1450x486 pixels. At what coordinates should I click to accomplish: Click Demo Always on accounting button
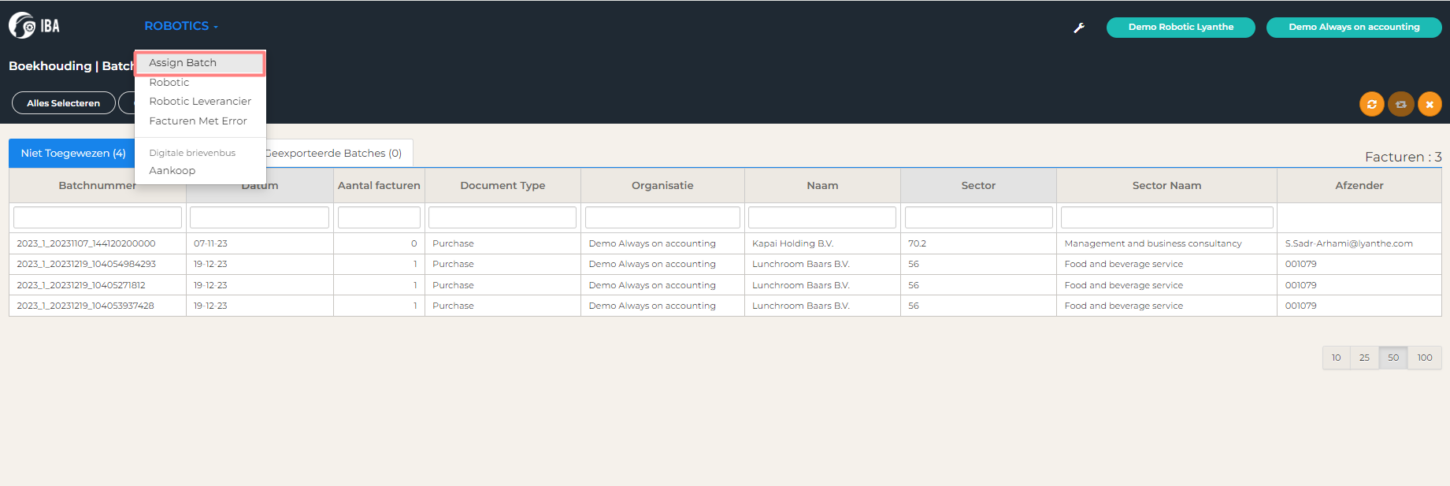(x=1354, y=27)
